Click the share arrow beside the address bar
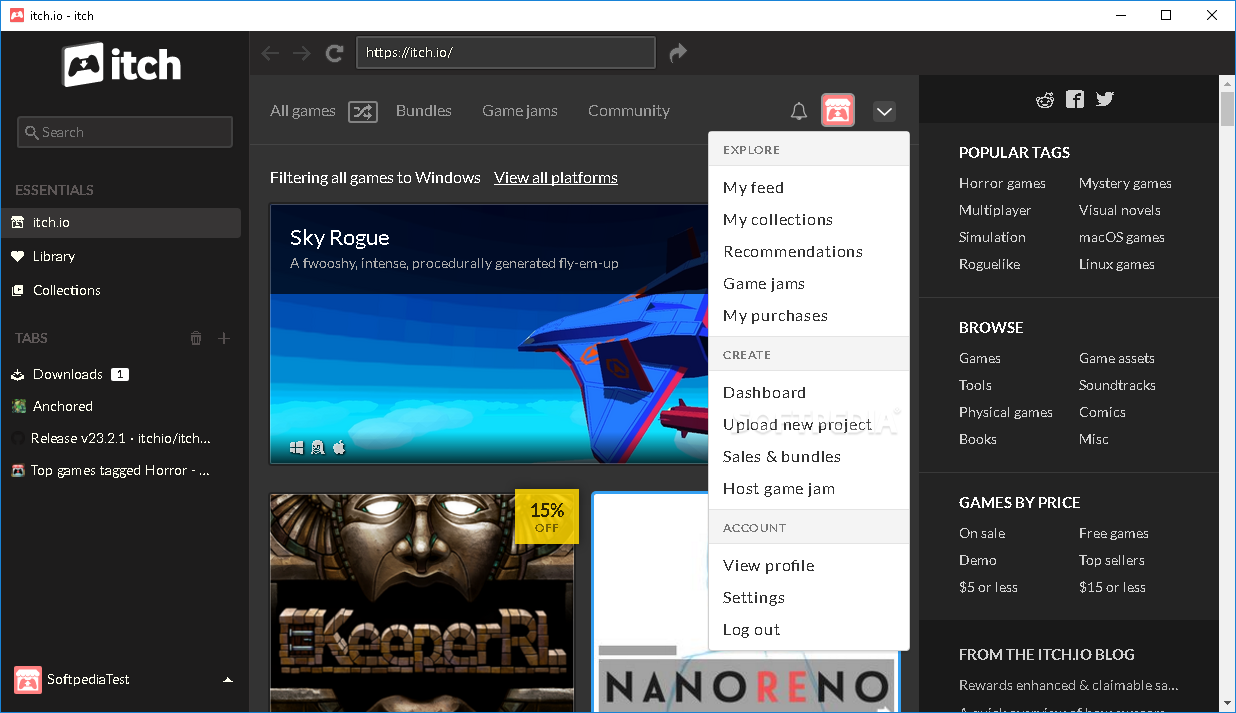Screen dimensions: 1236x713 [678, 52]
